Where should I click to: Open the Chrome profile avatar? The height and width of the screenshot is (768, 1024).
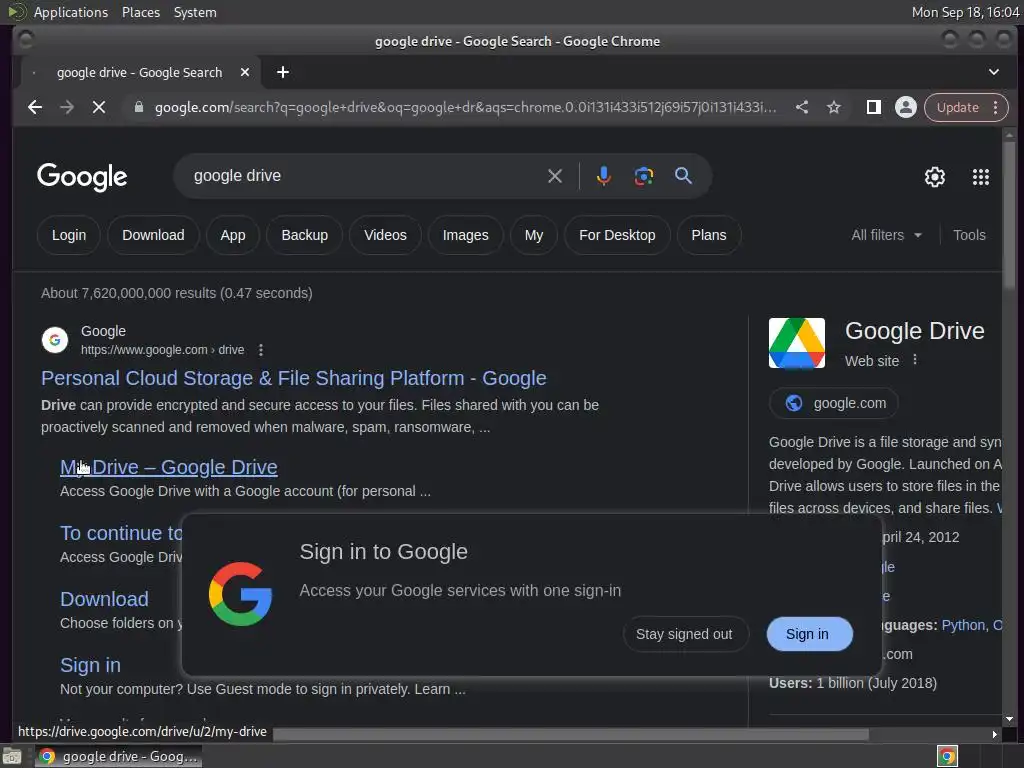(x=906, y=107)
